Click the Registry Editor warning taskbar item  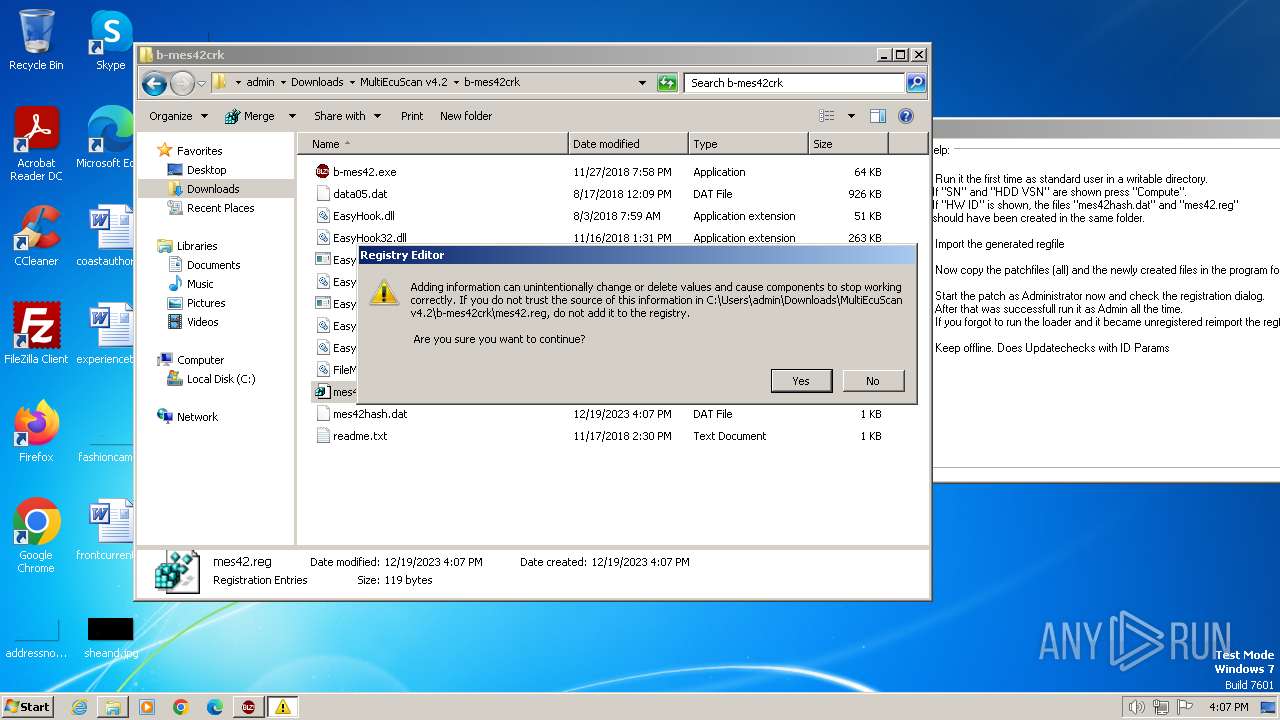[x=283, y=707]
